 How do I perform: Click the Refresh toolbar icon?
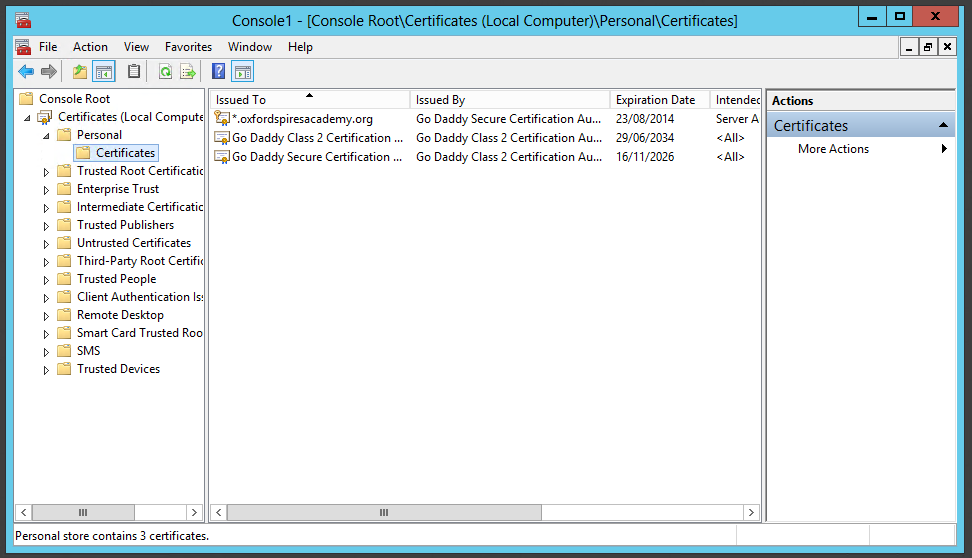tap(166, 72)
